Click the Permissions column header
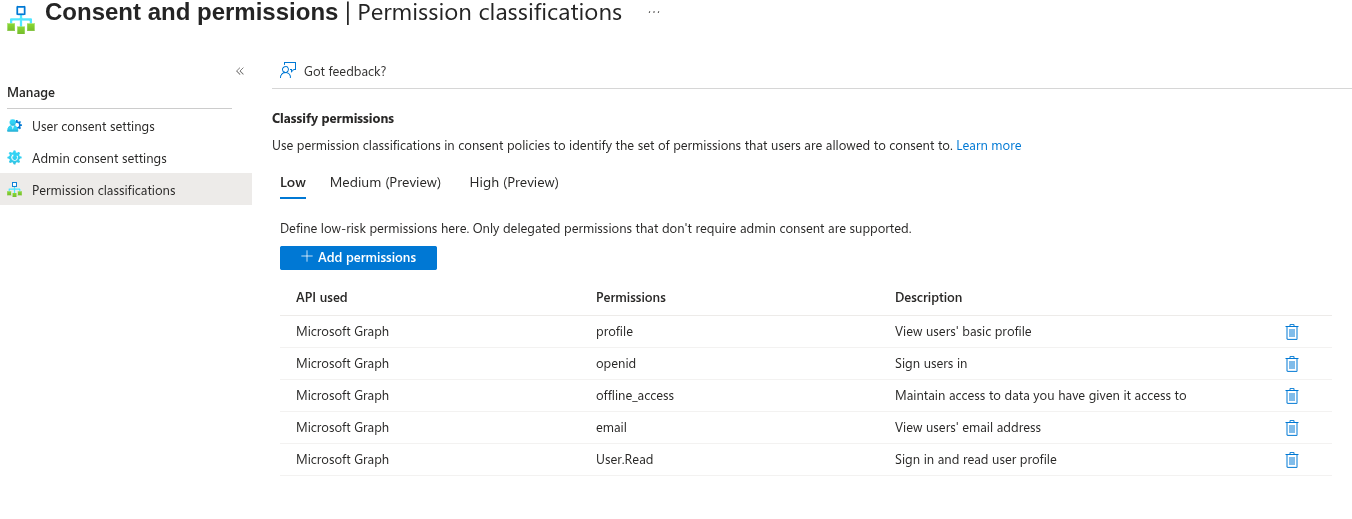The width and height of the screenshot is (1352, 519). [631, 297]
